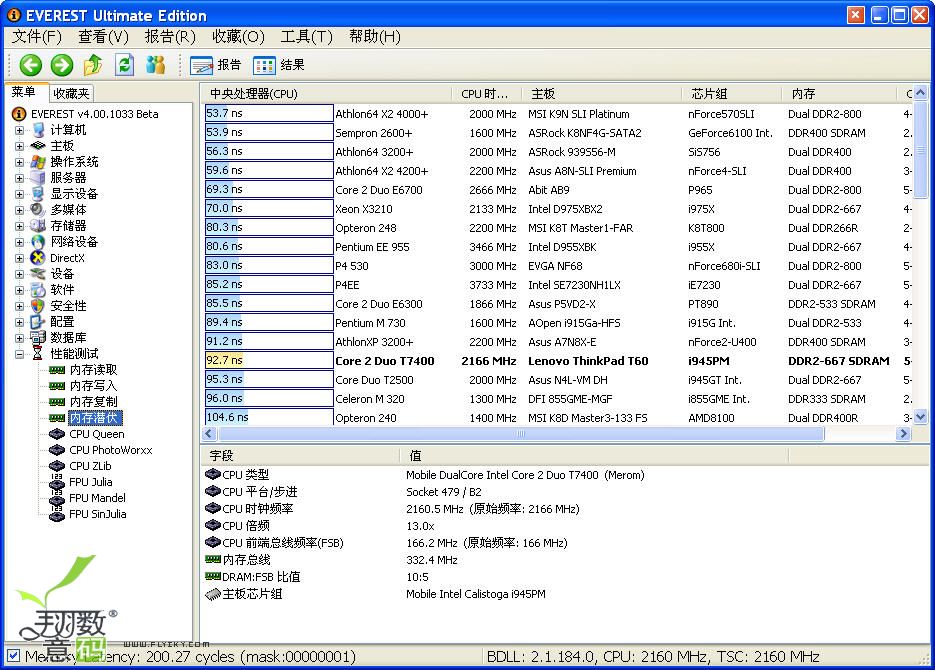935x670 pixels.
Task: Expand the 存储器 tree node
Action: click(19, 227)
